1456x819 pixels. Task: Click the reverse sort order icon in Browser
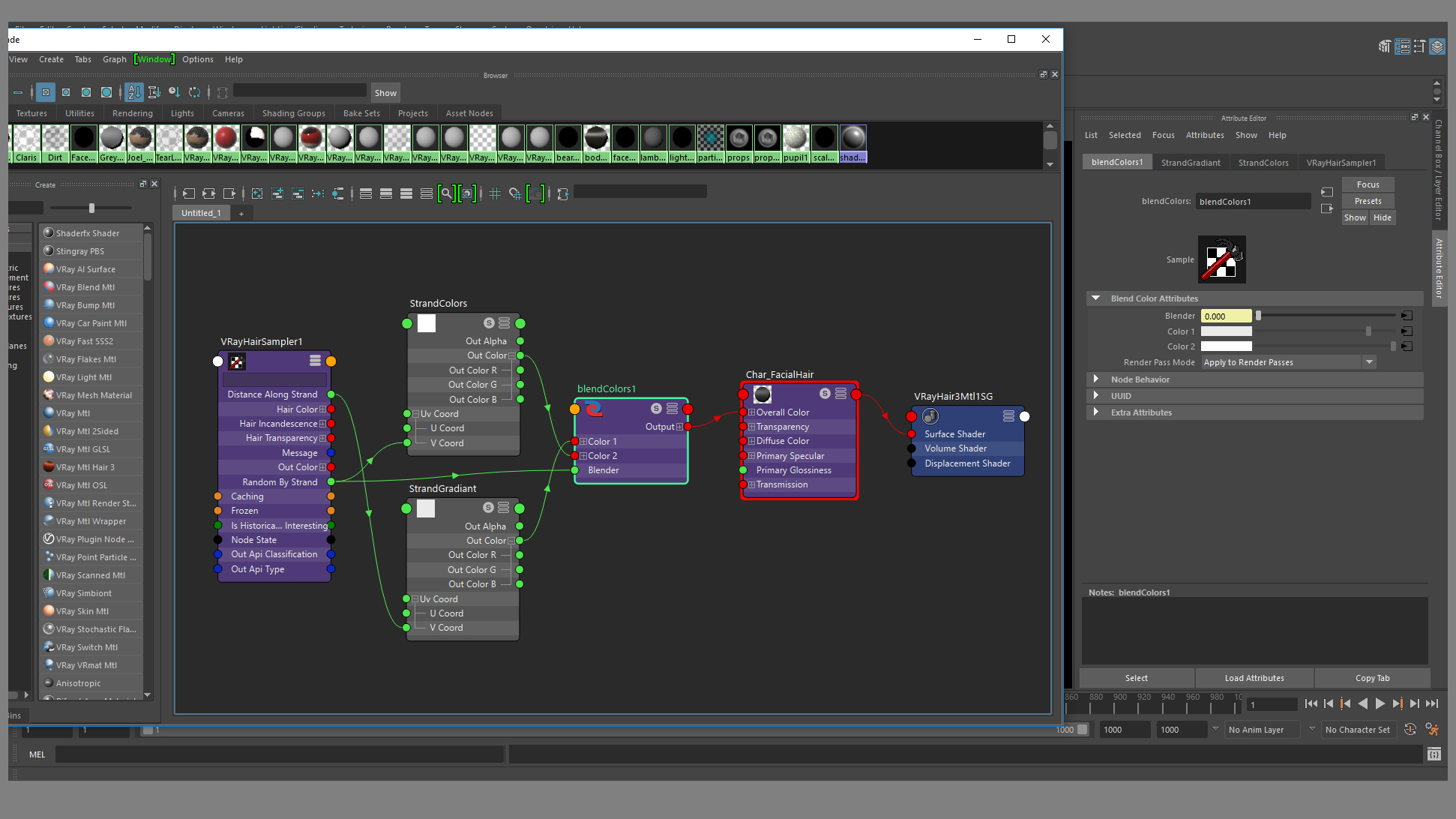pyautogui.click(x=194, y=92)
